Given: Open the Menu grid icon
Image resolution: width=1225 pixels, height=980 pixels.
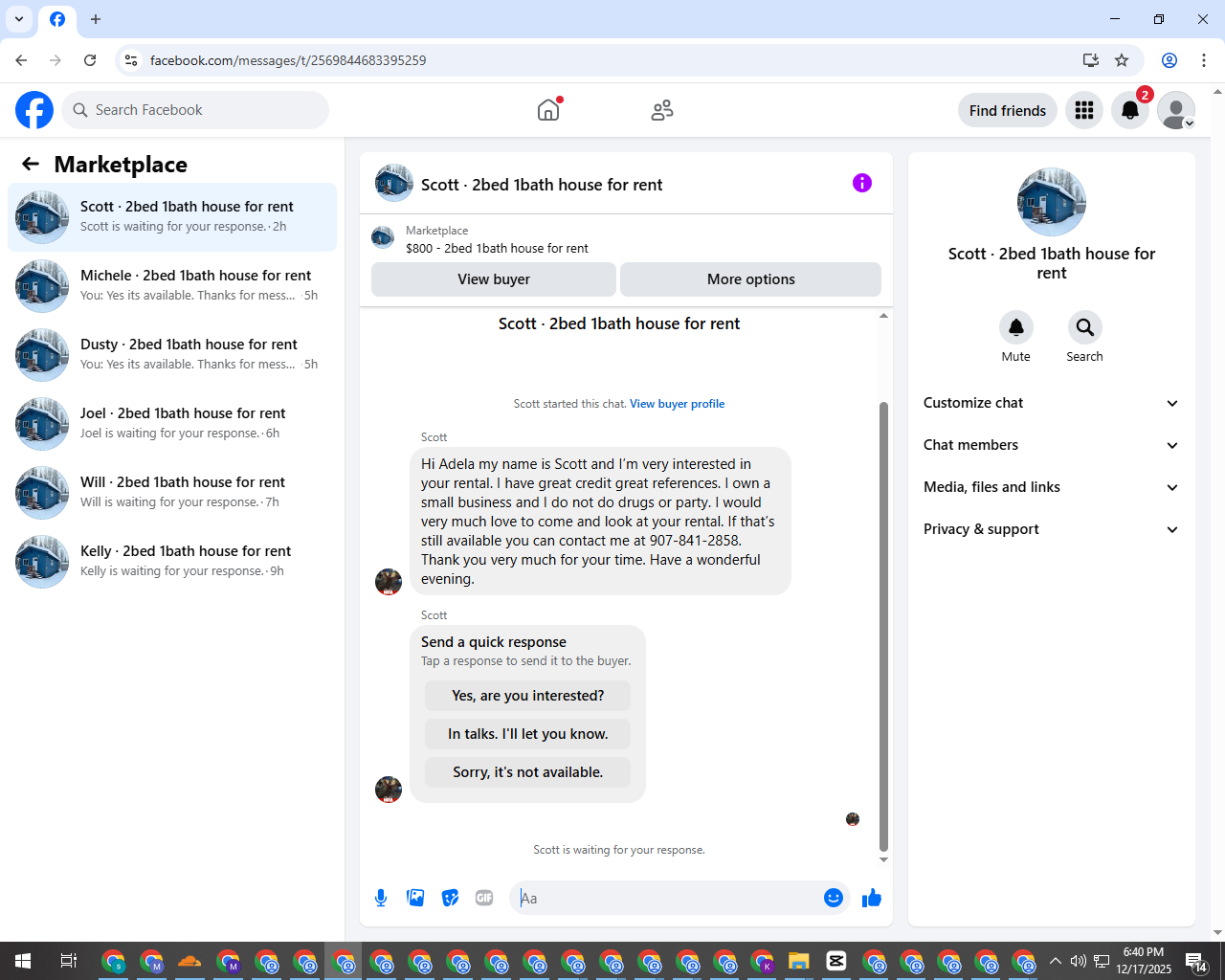Looking at the screenshot, I should [x=1084, y=110].
